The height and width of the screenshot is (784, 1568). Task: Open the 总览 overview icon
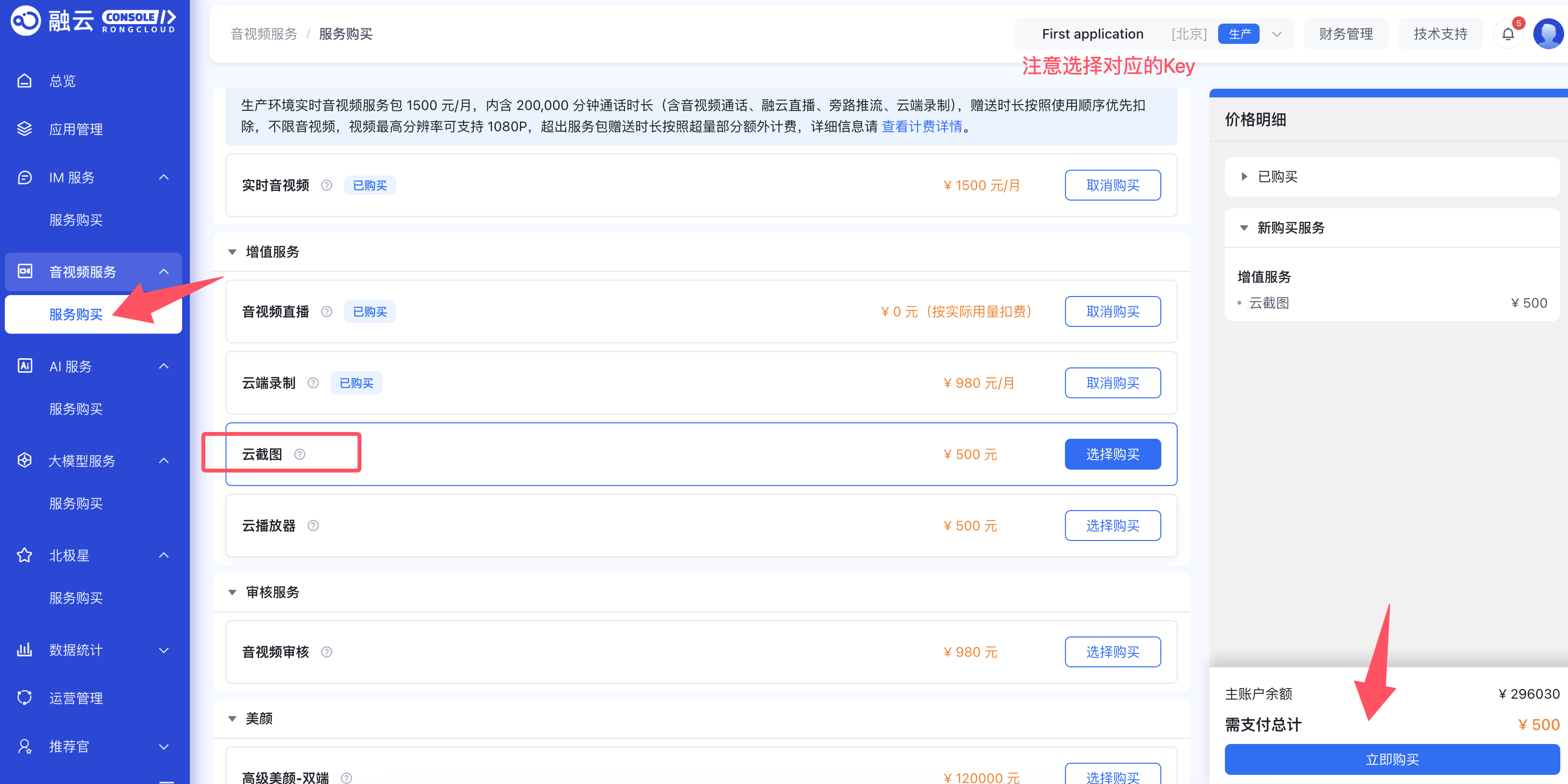click(25, 81)
